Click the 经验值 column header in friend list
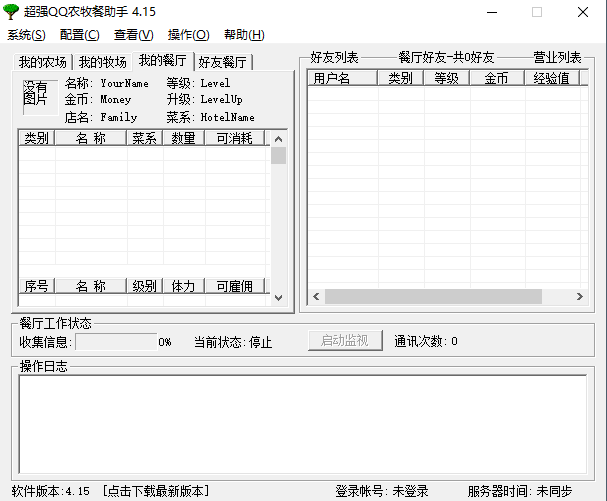Image resolution: width=607 pixels, height=501 pixels. pos(552,78)
